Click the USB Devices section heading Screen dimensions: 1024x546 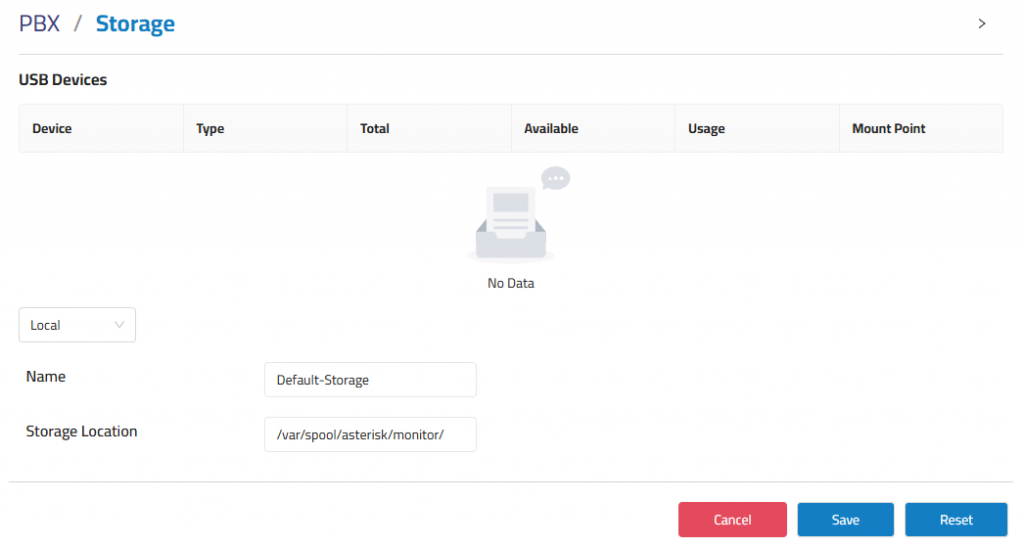click(x=63, y=80)
